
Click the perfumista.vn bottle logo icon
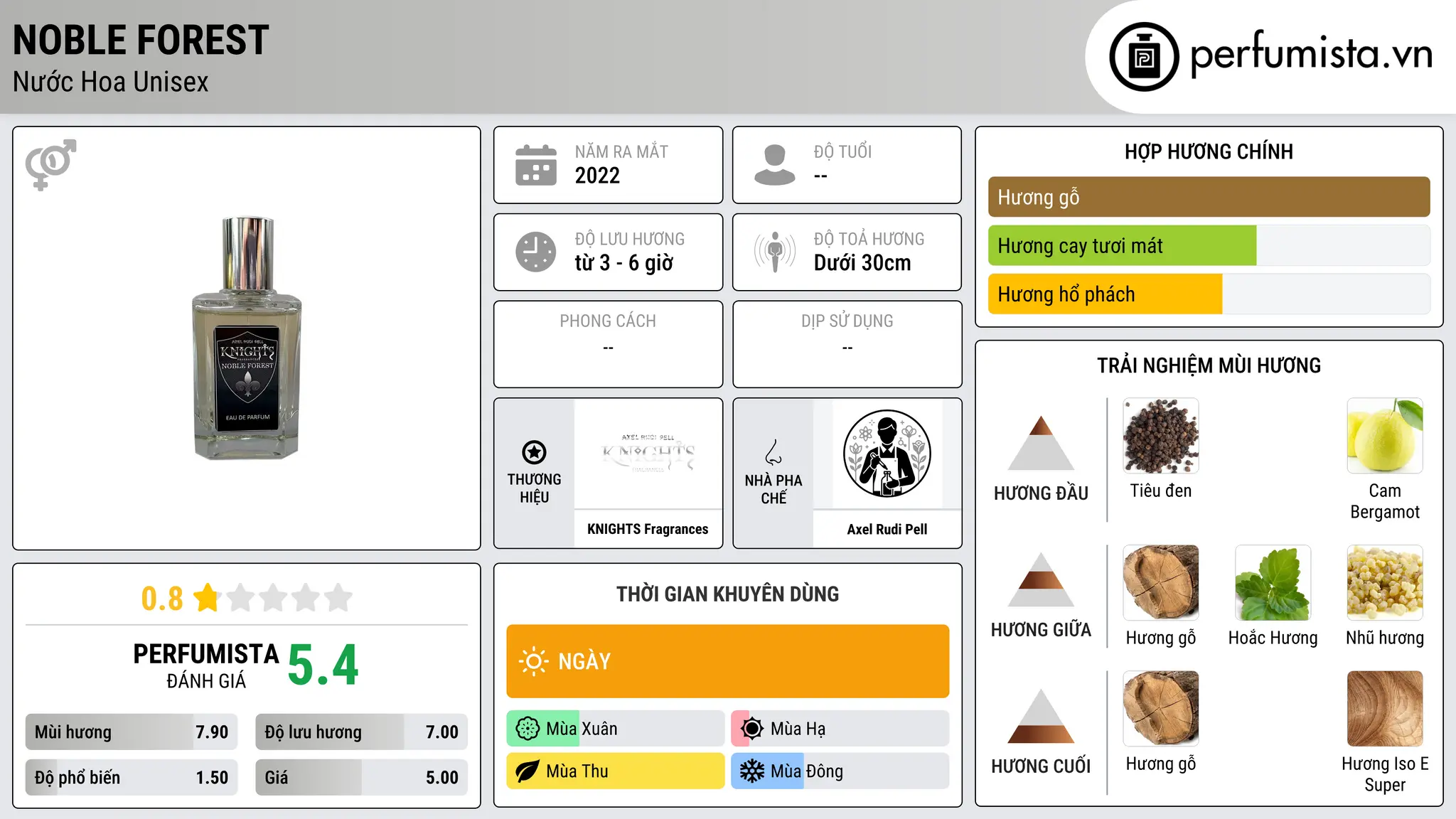click(1144, 57)
